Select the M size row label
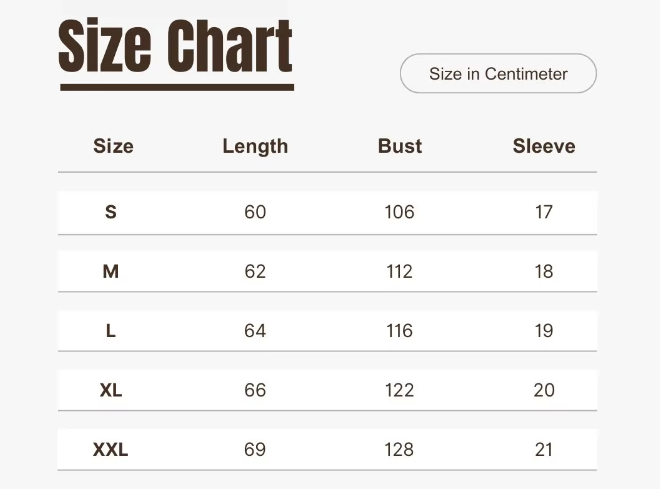 (x=111, y=271)
